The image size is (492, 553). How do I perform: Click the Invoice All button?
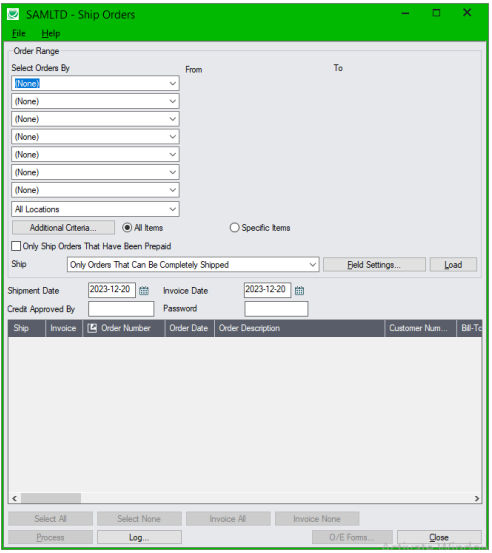pos(228,519)
